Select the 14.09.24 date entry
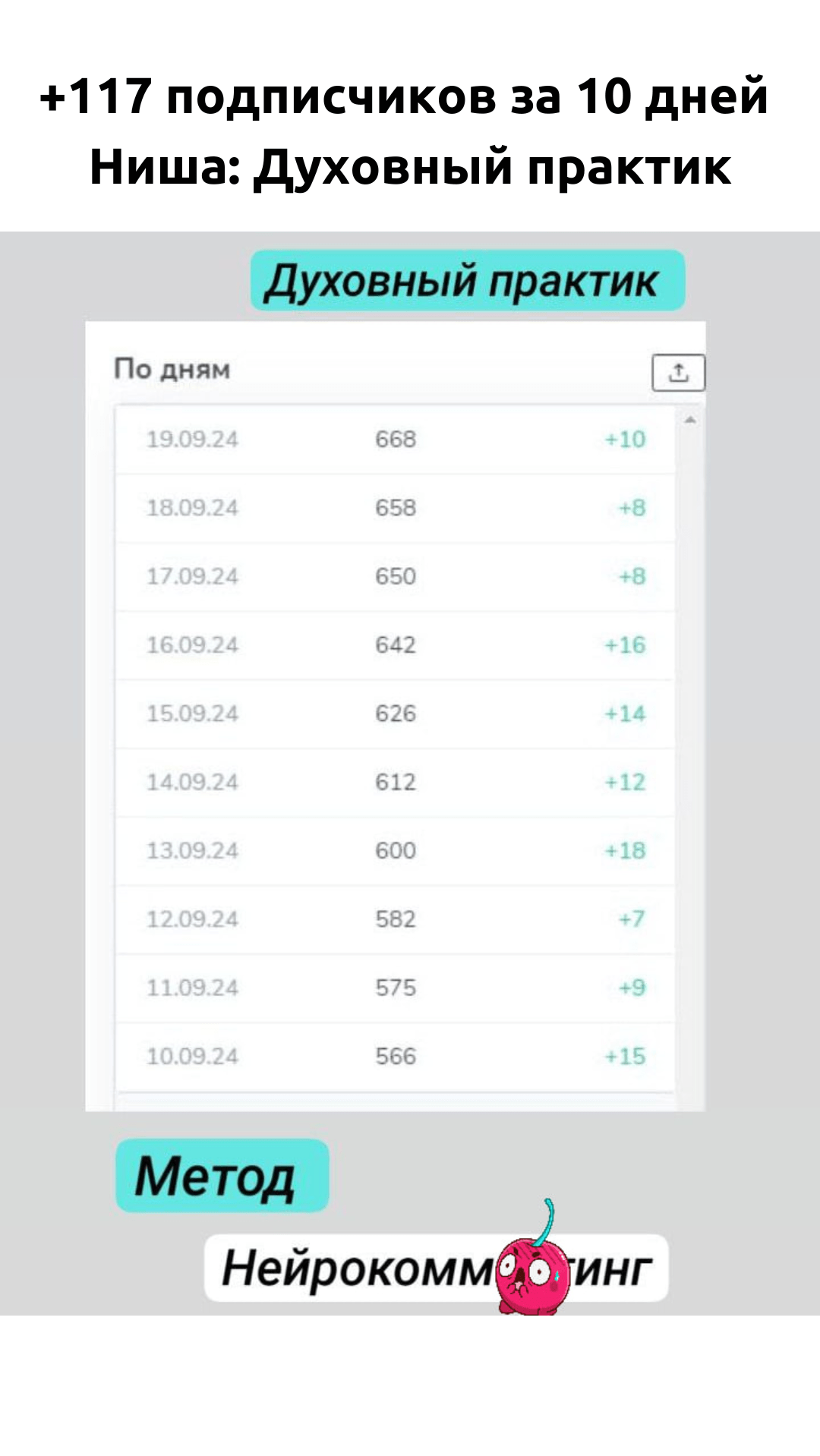The height and width of the screenshot is (1456, 820). click(192, 782)
